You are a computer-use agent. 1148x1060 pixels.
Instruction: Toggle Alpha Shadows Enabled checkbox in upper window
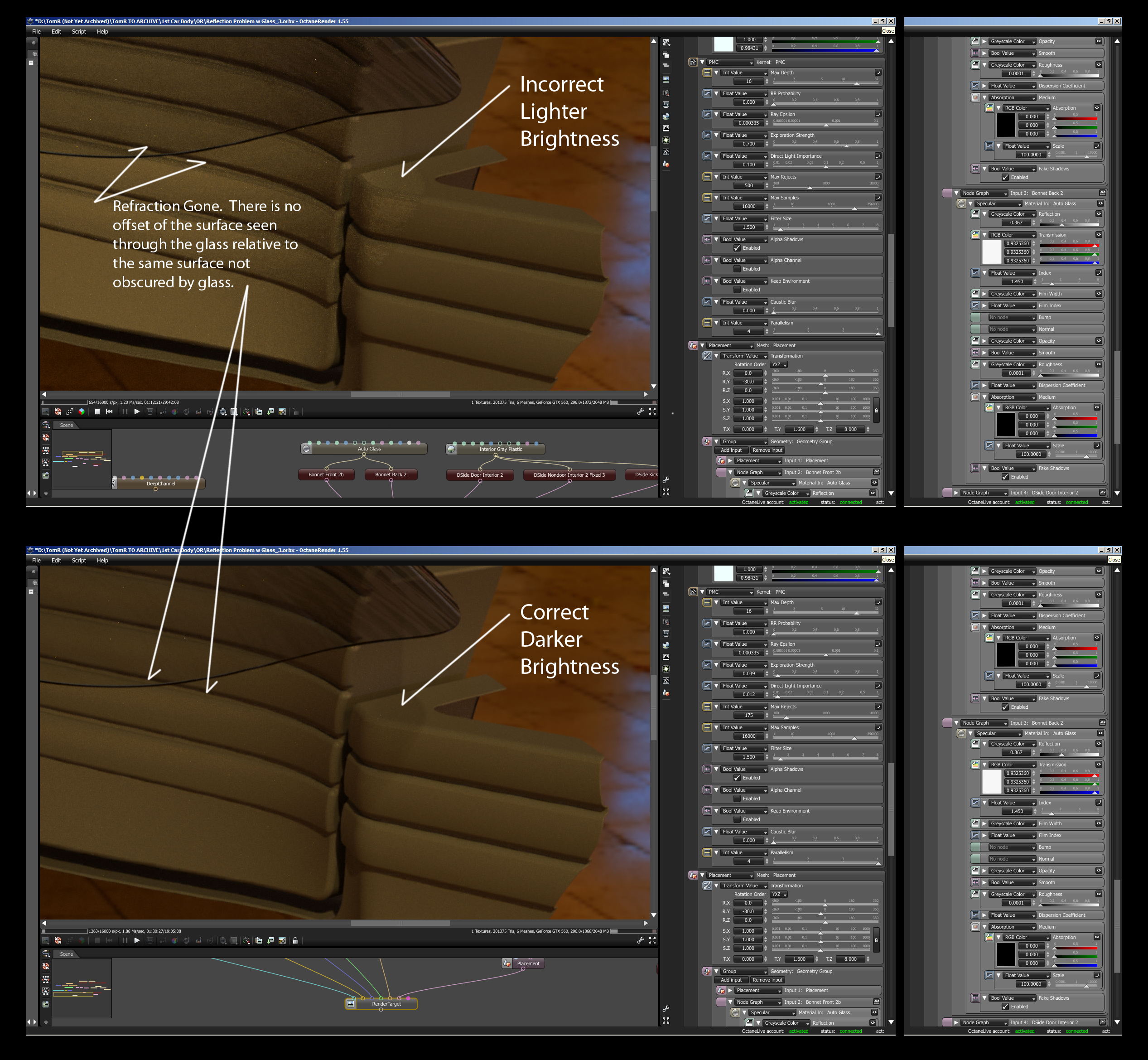pyautogui.click(x=737, y=248)
